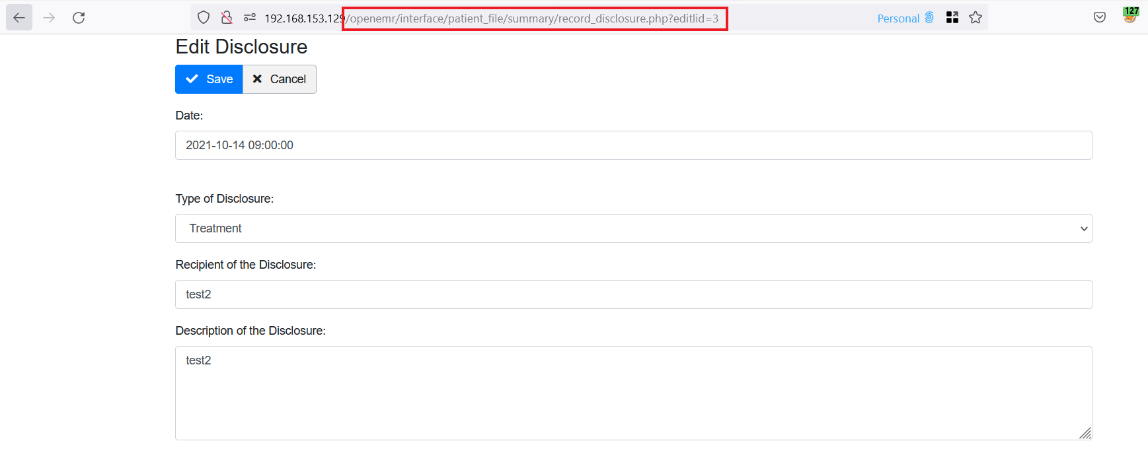Click the address bar URL text
This screenshot has height=474, width=1148.
(491, 18)
